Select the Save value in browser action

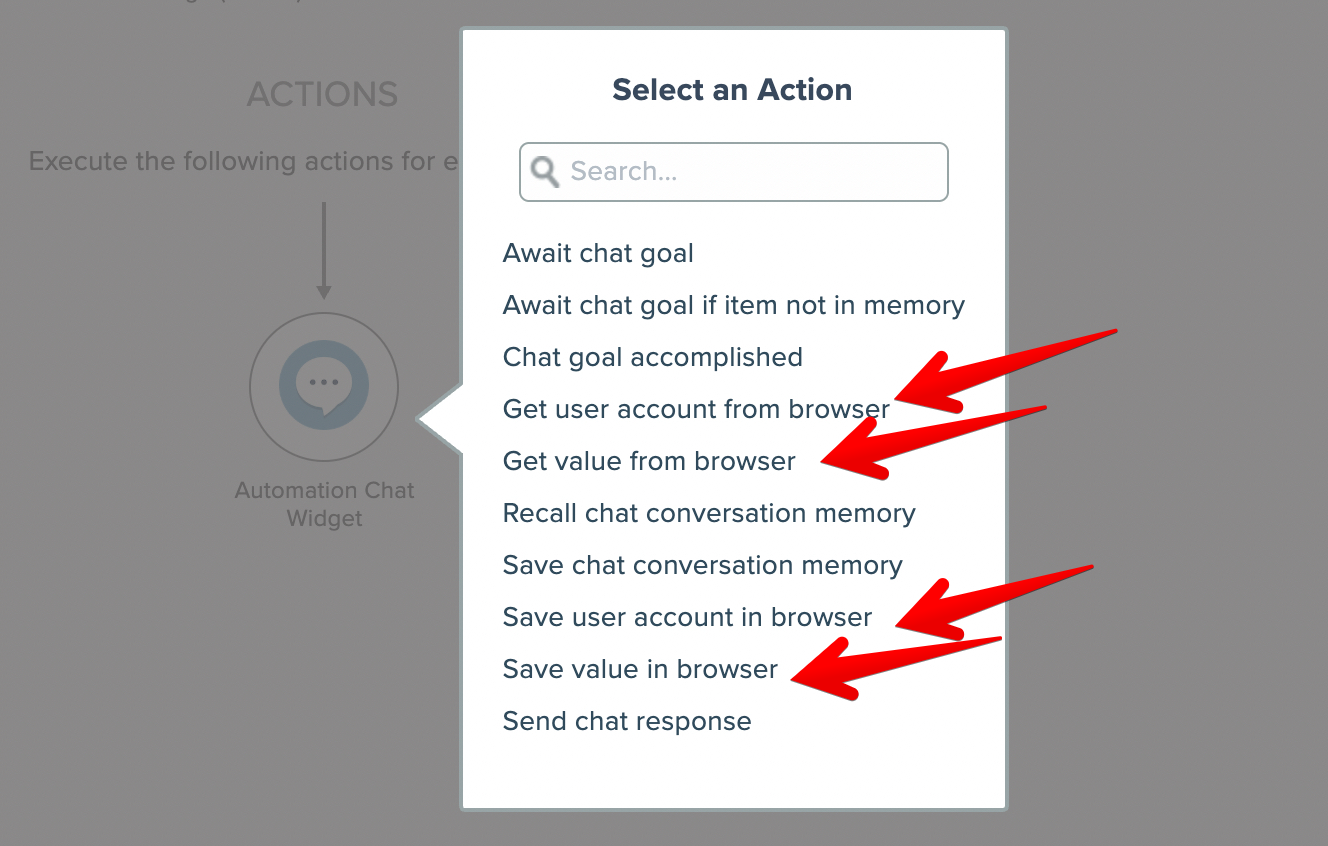click(x=640, y=669)
